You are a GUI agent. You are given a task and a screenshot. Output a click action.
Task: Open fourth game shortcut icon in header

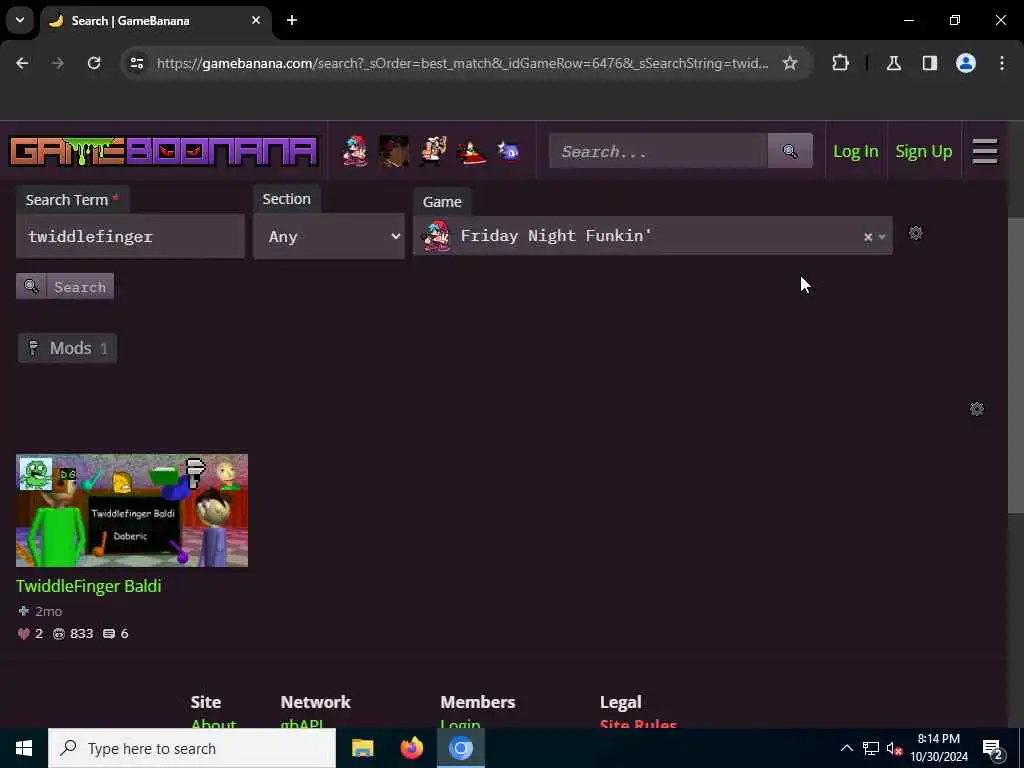(x=471, y=152)
